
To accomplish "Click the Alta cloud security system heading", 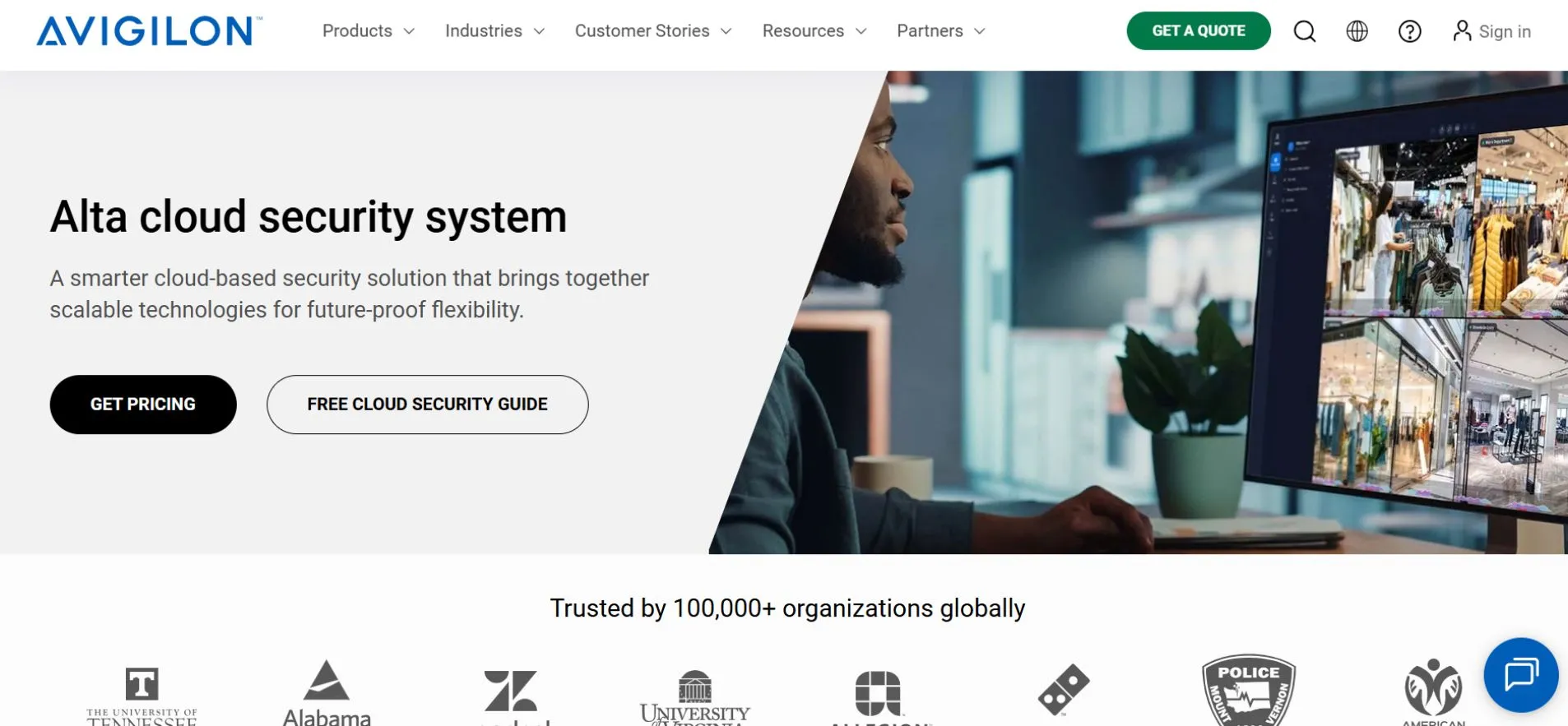I will click(x=308, y=217).
